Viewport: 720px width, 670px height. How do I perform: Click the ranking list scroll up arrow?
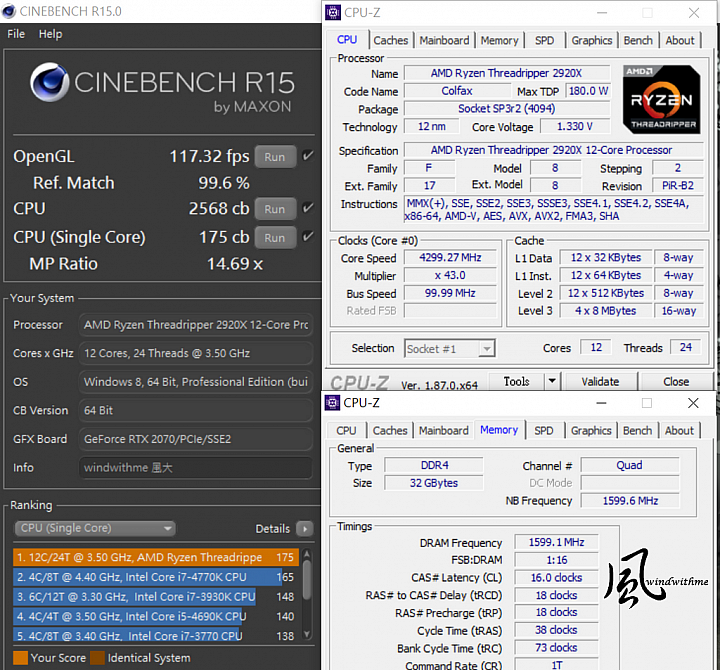tap(307, 554)
